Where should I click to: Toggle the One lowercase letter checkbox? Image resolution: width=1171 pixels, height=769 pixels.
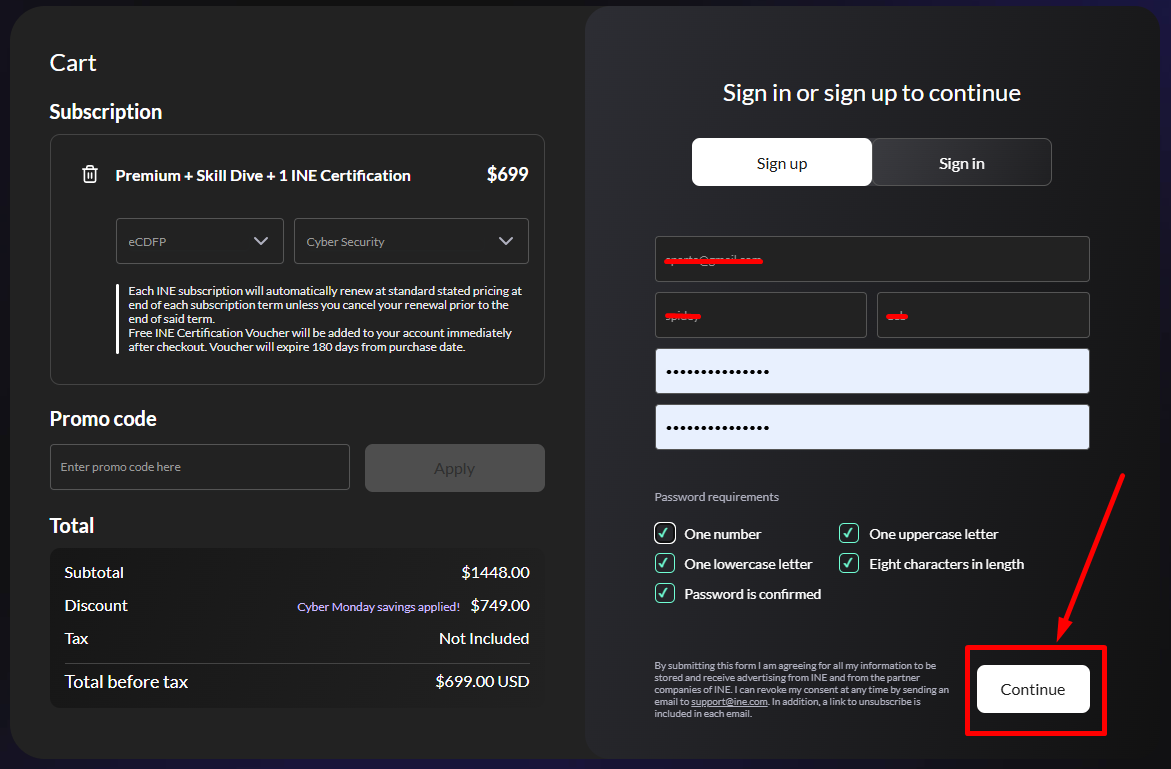(665, 563)
